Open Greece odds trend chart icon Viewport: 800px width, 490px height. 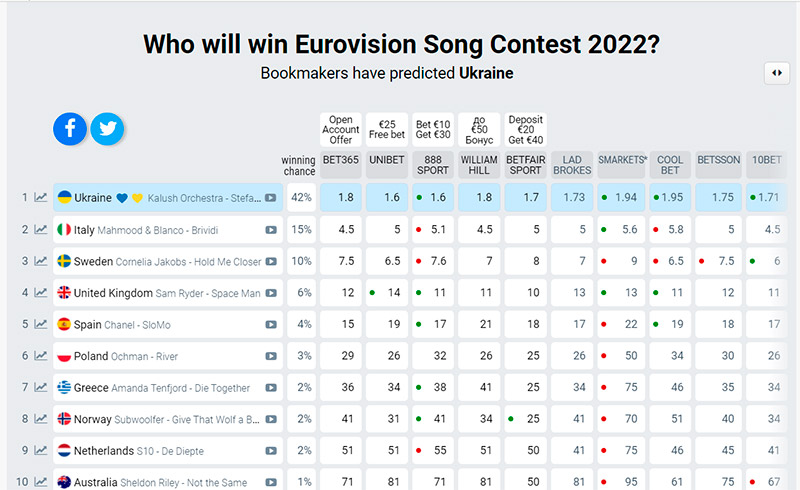(41, 388)
